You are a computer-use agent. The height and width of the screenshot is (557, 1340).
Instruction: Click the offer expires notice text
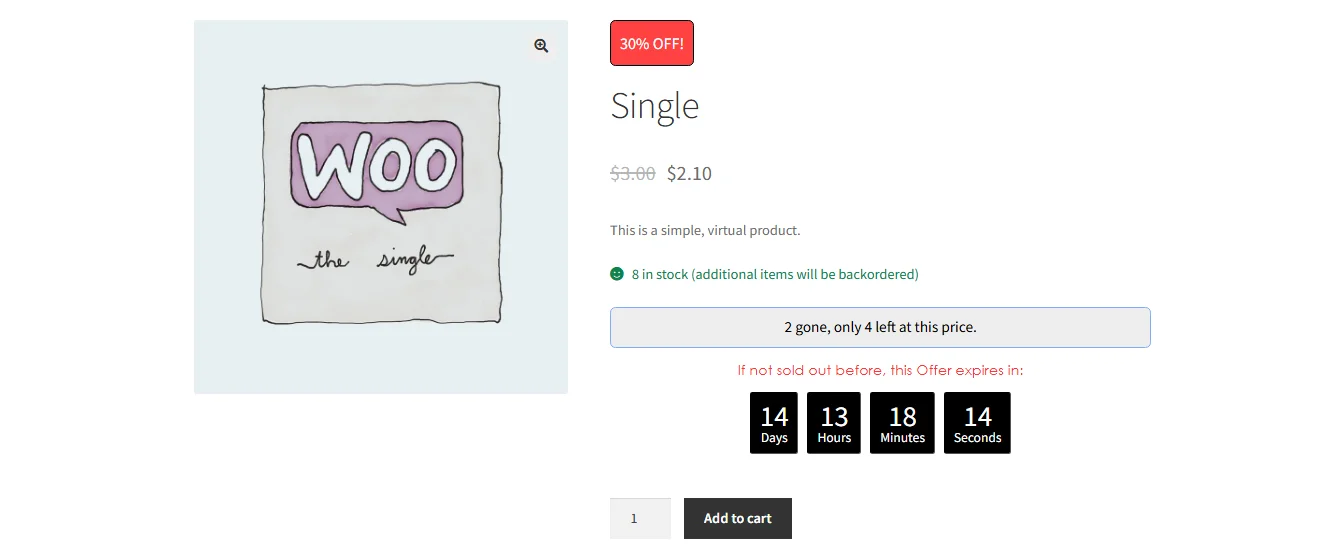880,370
